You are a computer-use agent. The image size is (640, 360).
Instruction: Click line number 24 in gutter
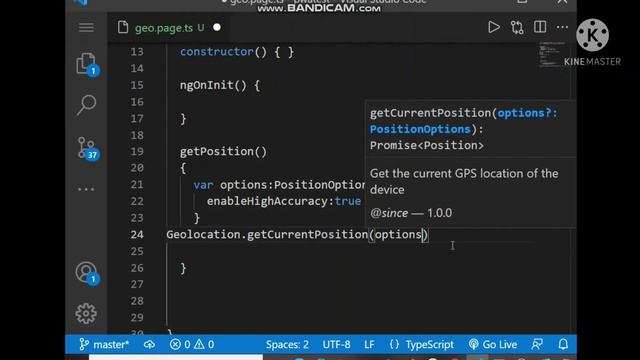tap(137, 235)
